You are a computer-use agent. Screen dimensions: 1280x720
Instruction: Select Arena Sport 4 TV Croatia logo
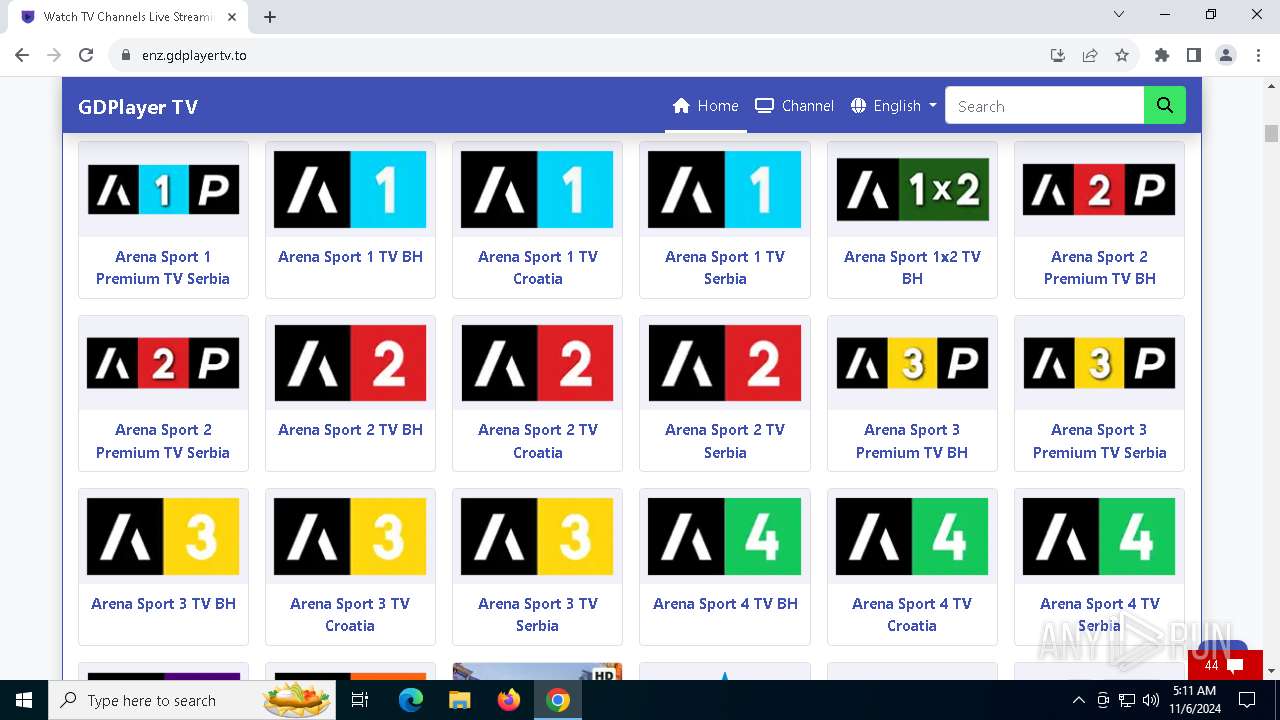[x=912, y=537]
